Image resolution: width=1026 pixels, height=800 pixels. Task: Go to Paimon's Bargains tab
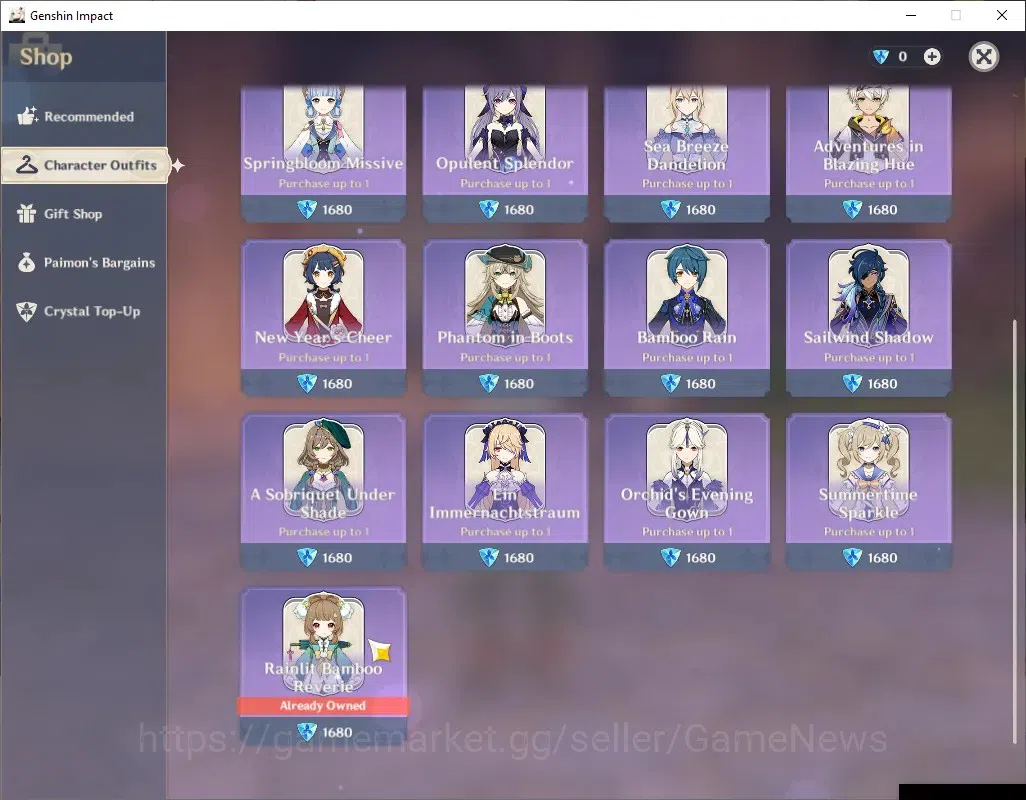[84, 262]
